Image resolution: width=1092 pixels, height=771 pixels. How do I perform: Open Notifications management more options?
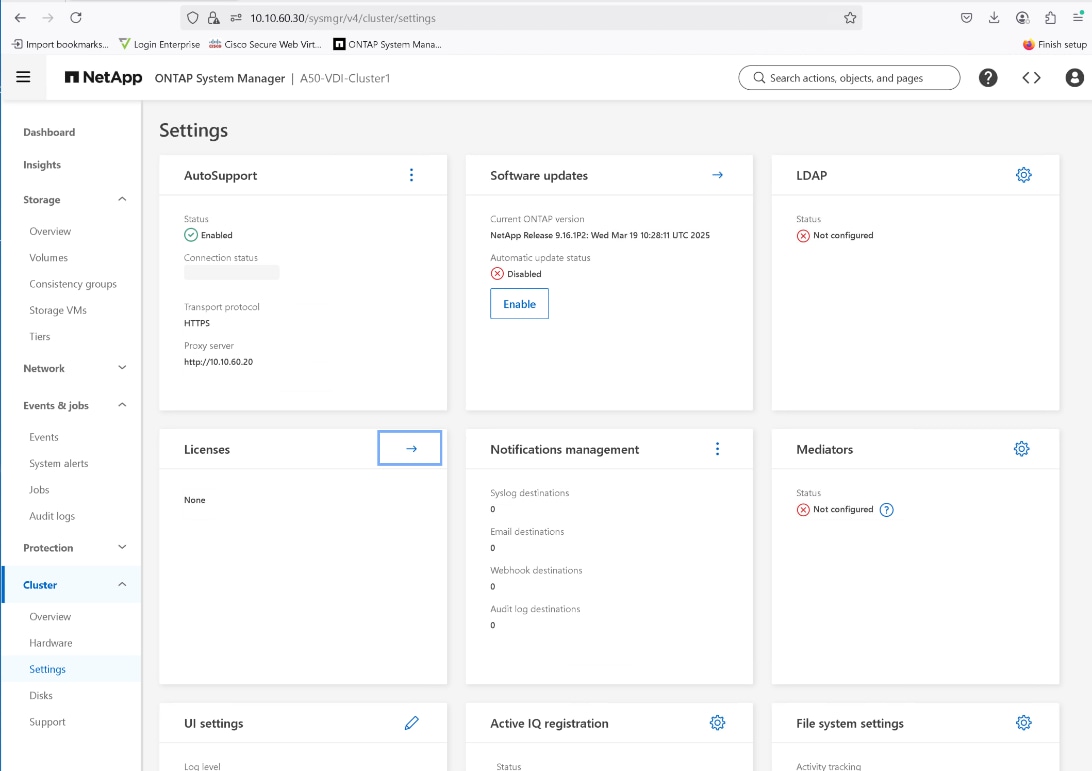coord(717,449)
